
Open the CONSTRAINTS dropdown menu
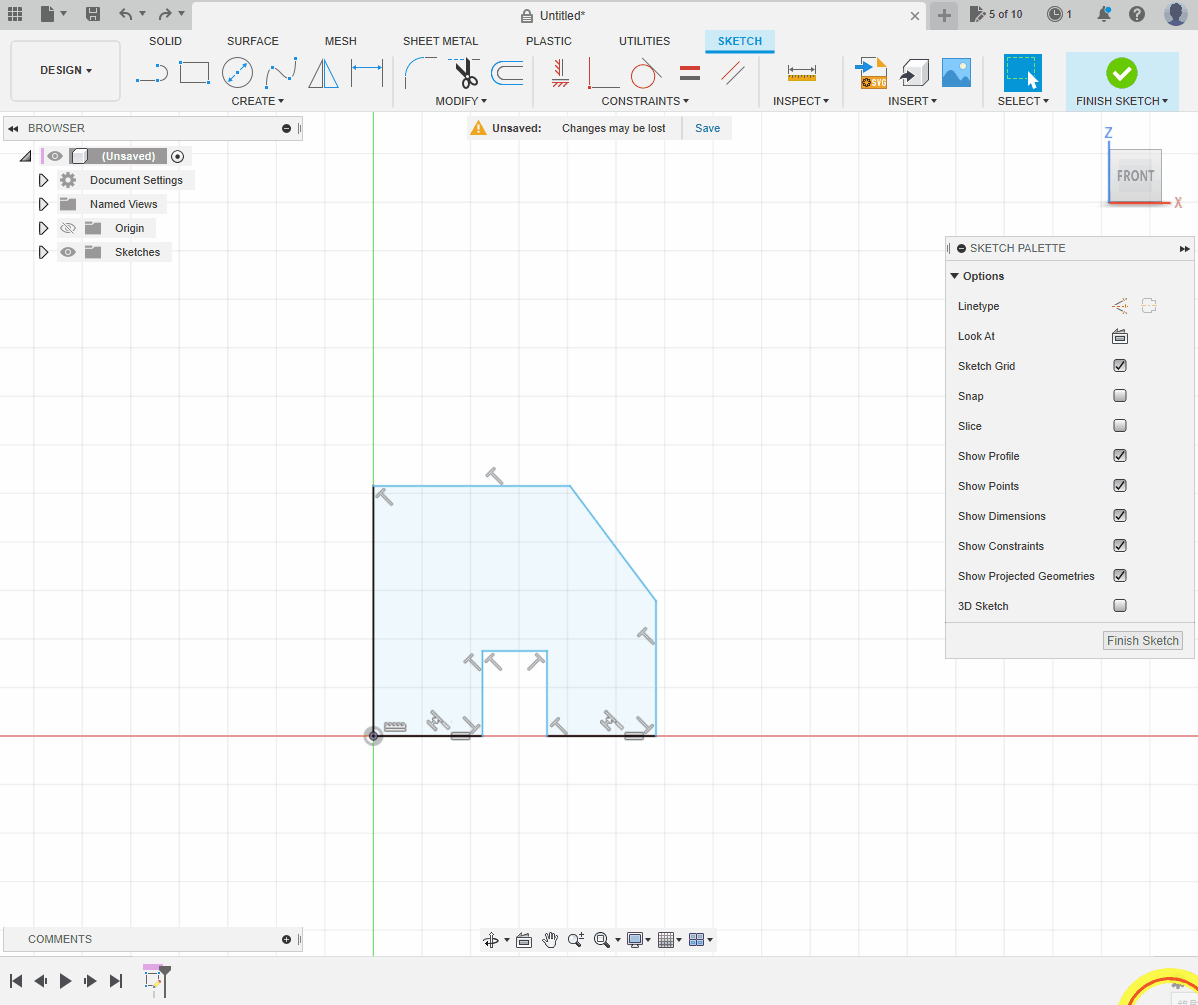[645, 101]
